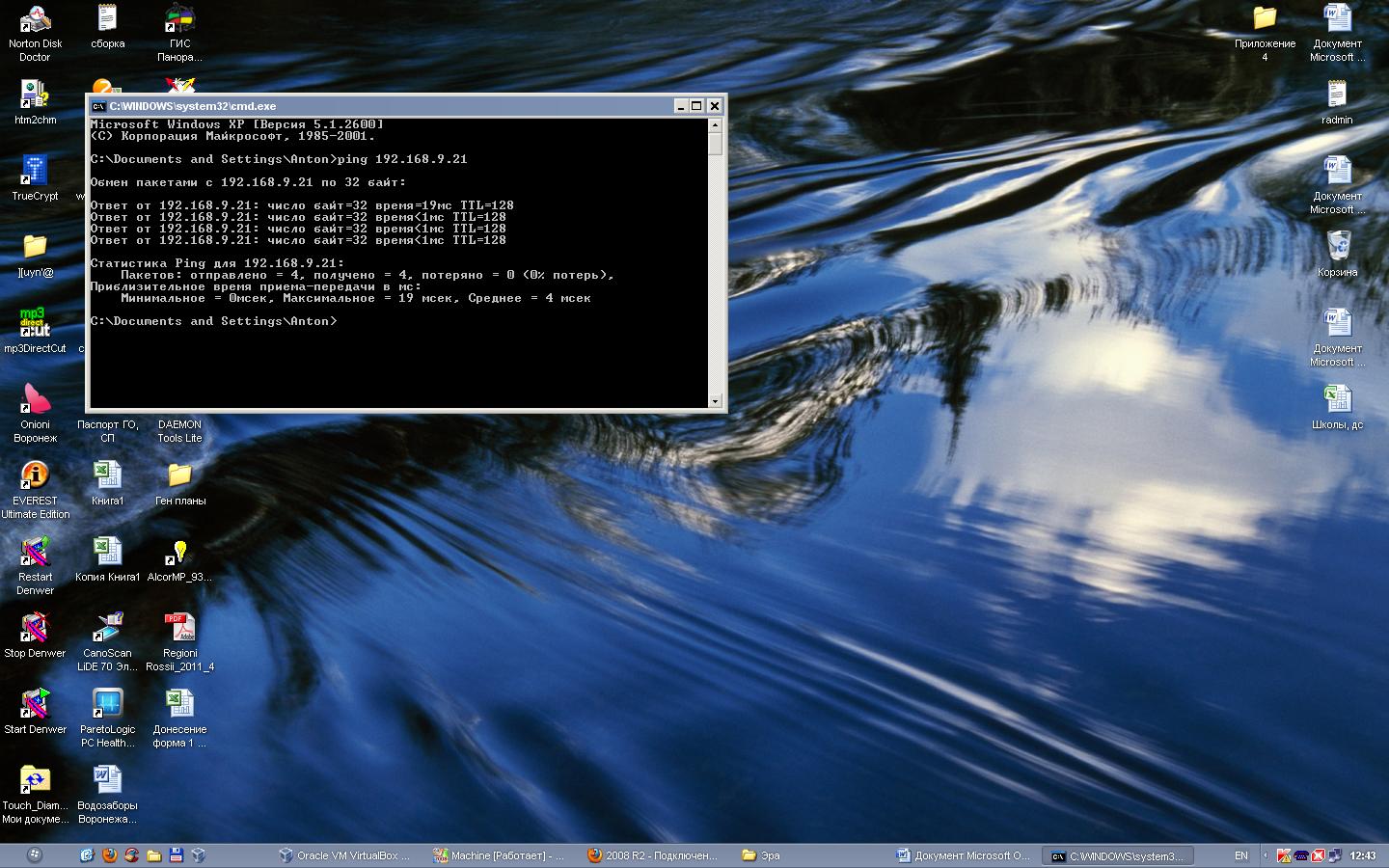Image resolution: width=1389 pixels, height=868 pixels.
Task: Launch the CanoScan LiDE 70 shortcut
Action: (107, 630)
